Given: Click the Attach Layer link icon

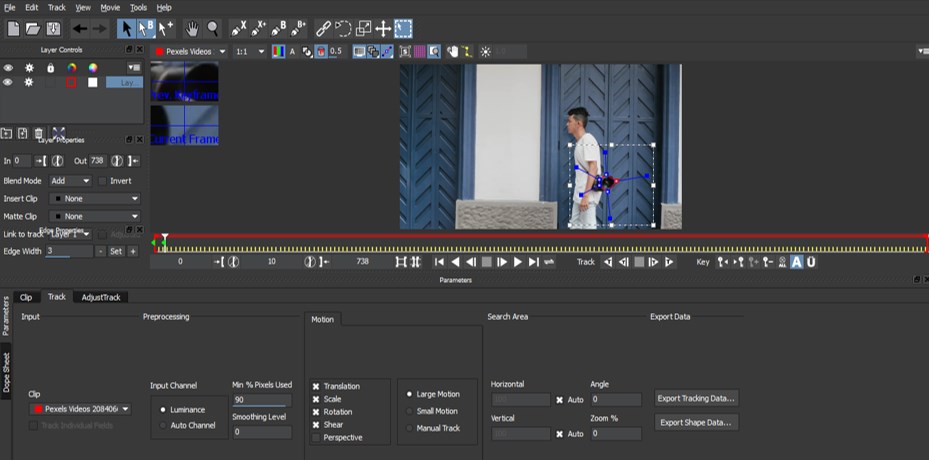Looking at the screenshot, I should (323, 28).
